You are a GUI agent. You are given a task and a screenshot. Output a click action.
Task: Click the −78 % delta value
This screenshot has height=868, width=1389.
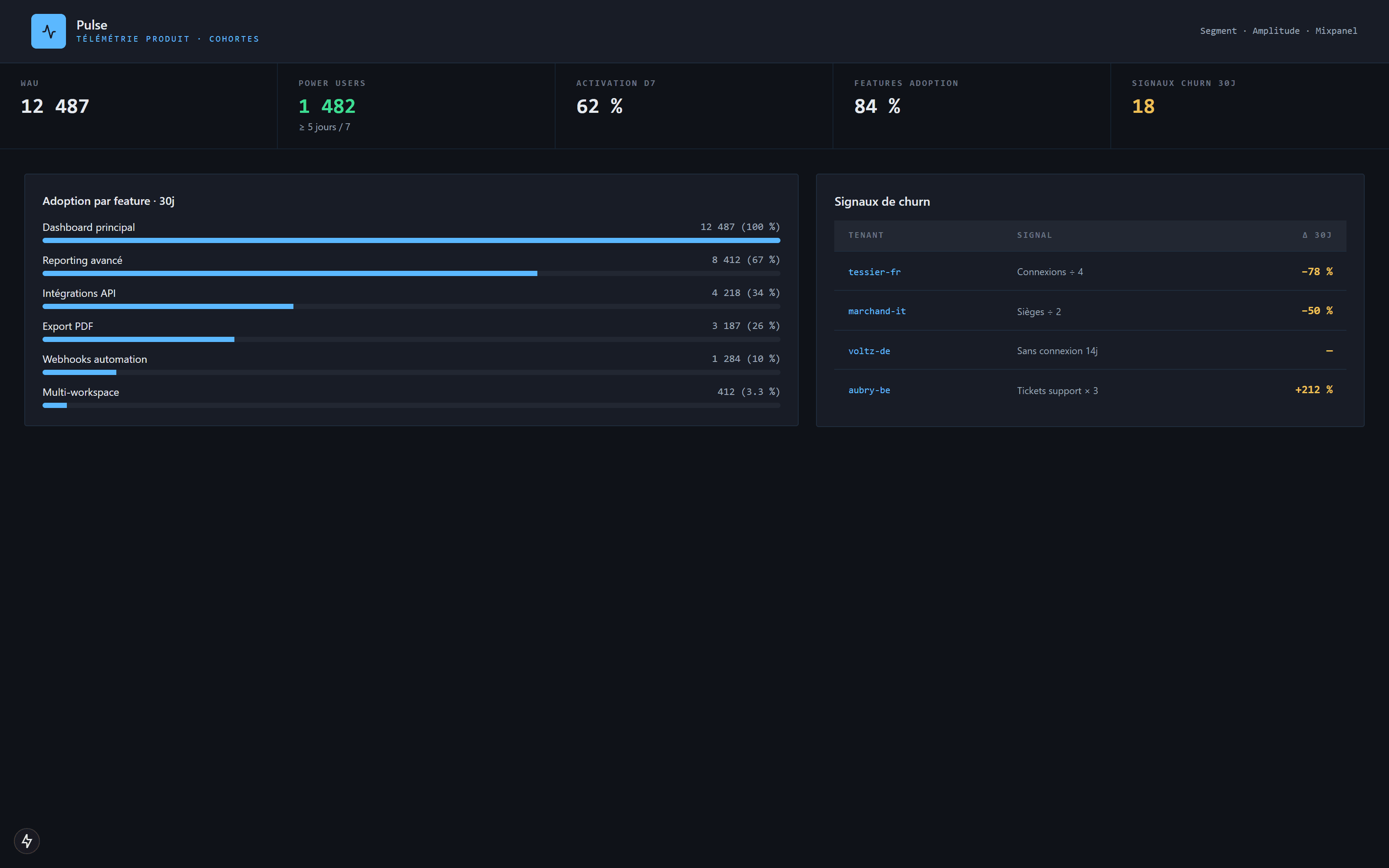1317,272
